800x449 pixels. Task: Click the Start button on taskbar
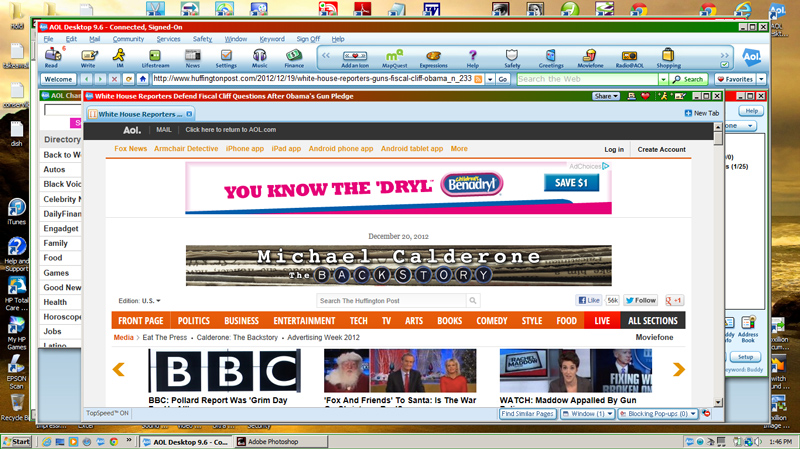[x=16, y=442]
